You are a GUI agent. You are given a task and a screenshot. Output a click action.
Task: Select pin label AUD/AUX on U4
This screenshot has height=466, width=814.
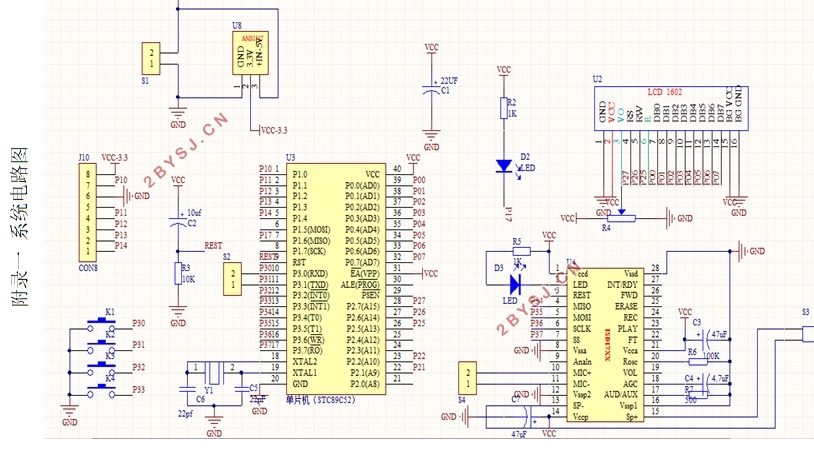620,394
